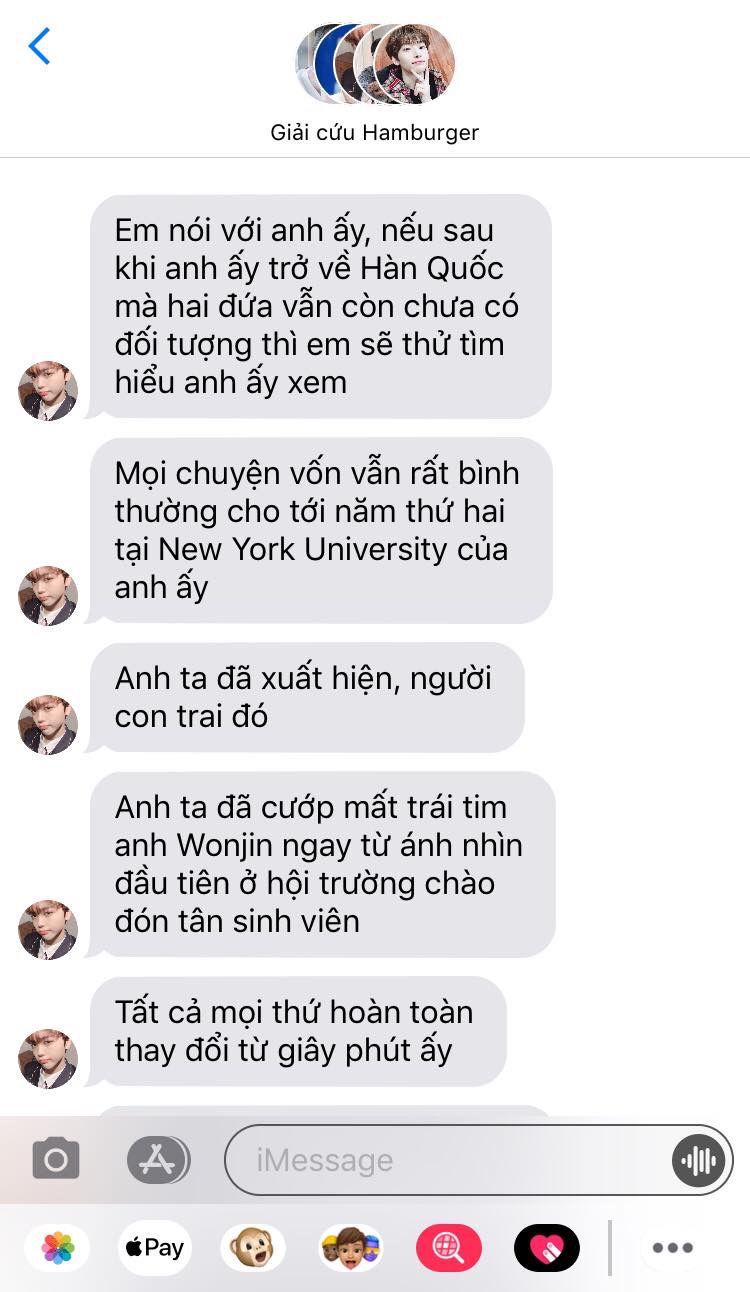Open the pink globe image search app
The image size is (750, 1292).
(x=449, y=1247)
